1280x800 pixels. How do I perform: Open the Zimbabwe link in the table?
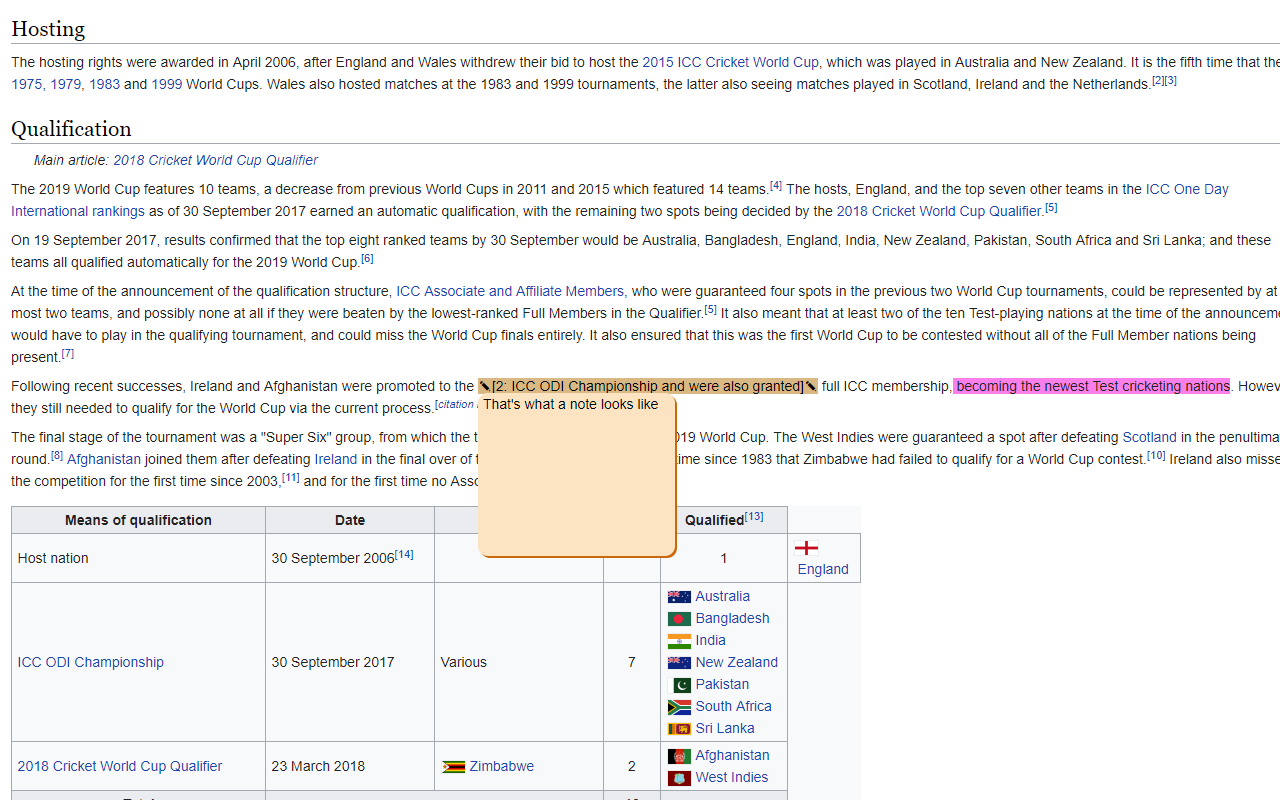click(x=502, y=766)
